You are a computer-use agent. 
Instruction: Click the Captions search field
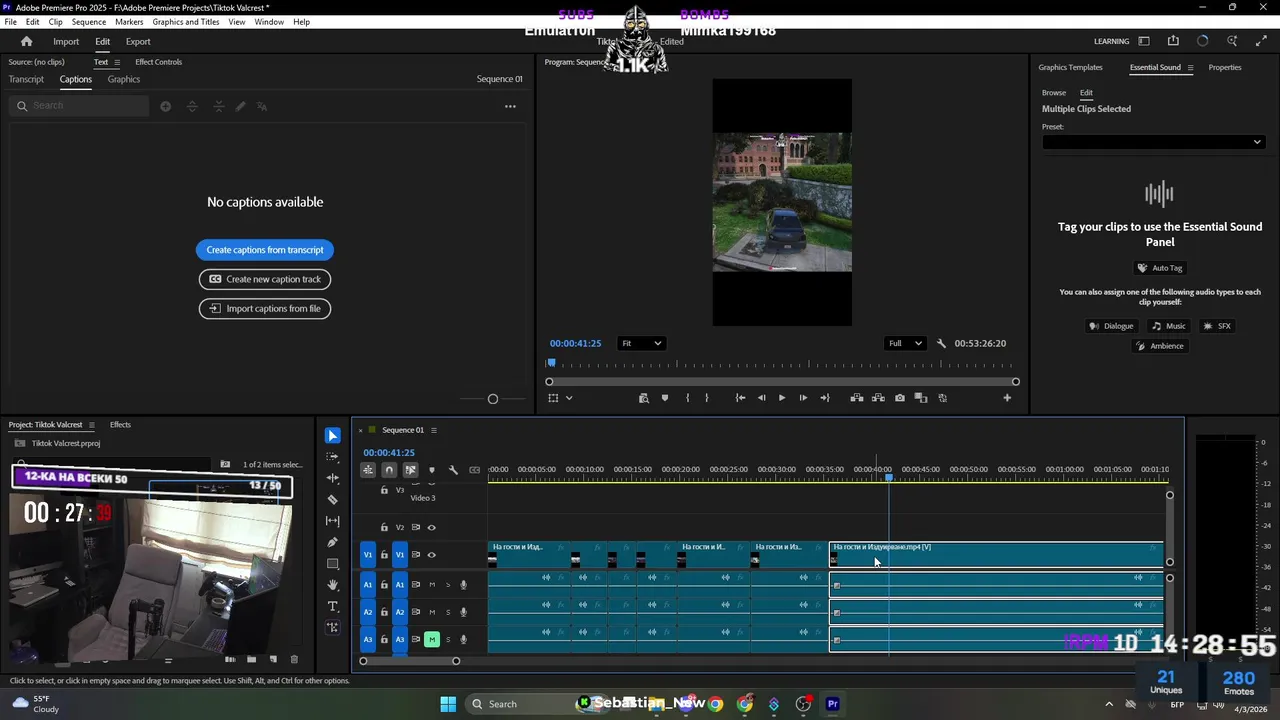tap(80, 106)
